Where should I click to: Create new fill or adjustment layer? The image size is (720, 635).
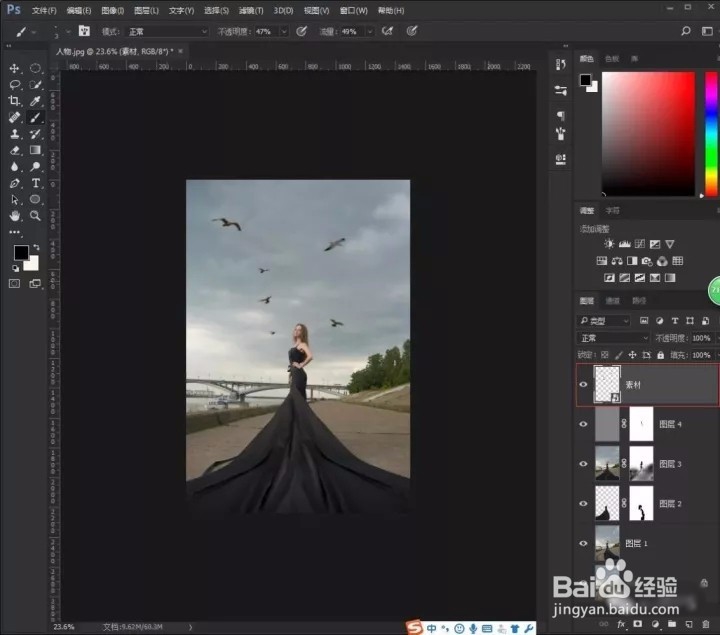click(655, 624)
